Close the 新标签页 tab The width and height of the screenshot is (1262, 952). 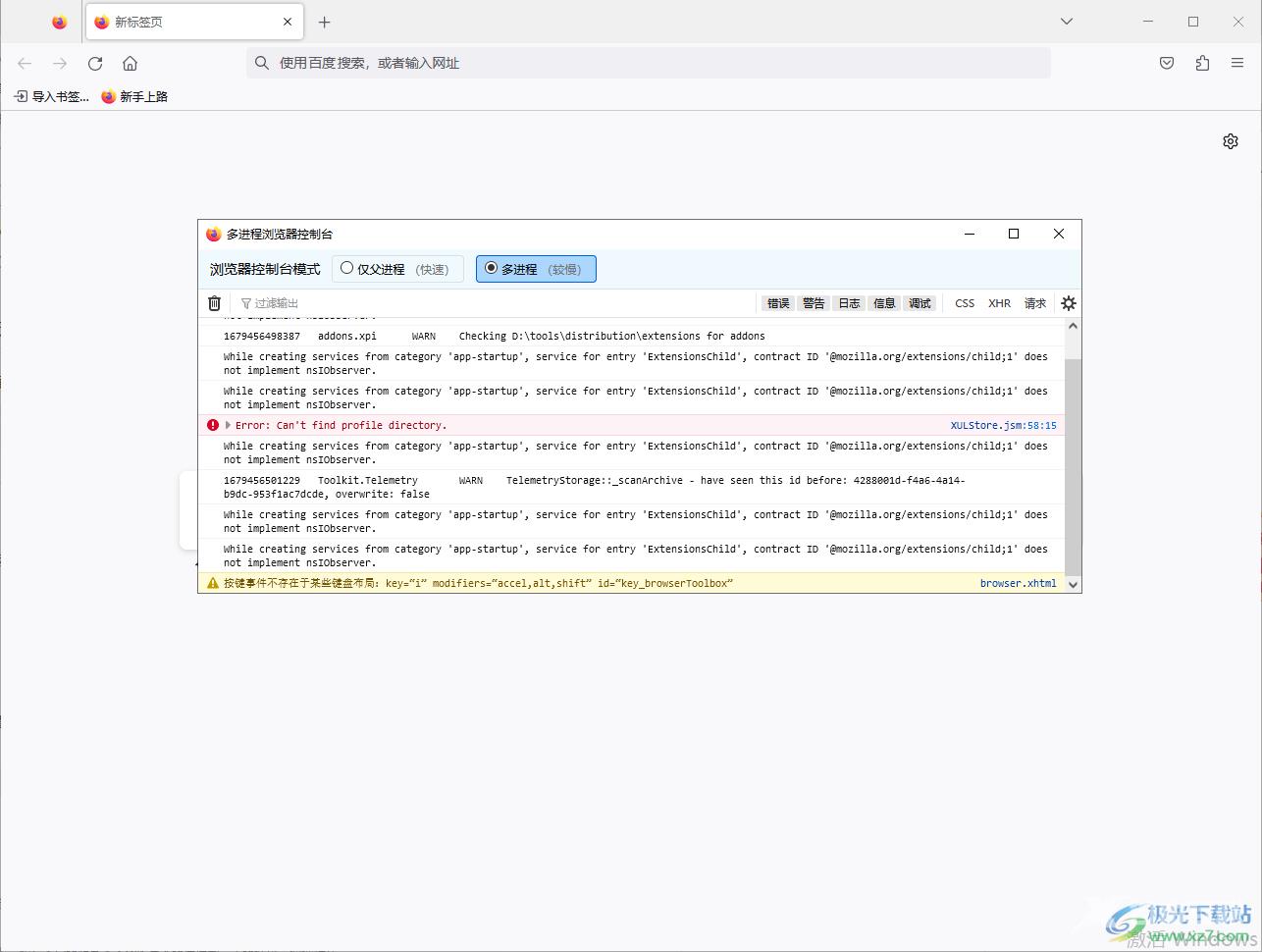pyautogui.click(x=288, y=22)
